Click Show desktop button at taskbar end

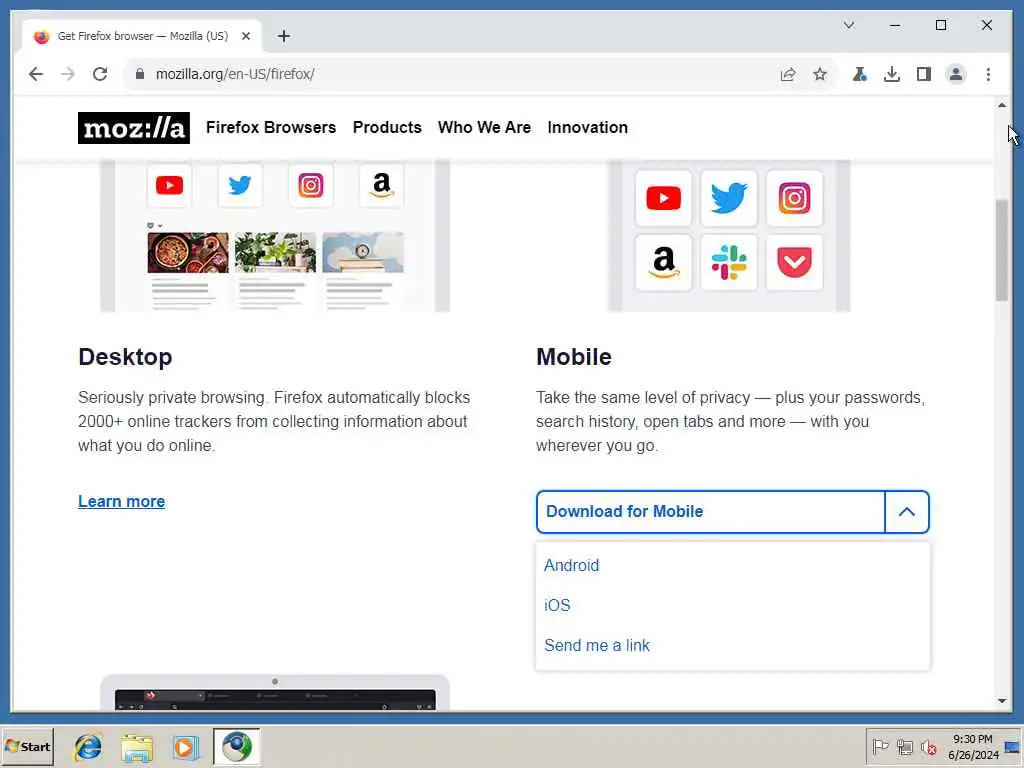click(x=1013, y=746)
